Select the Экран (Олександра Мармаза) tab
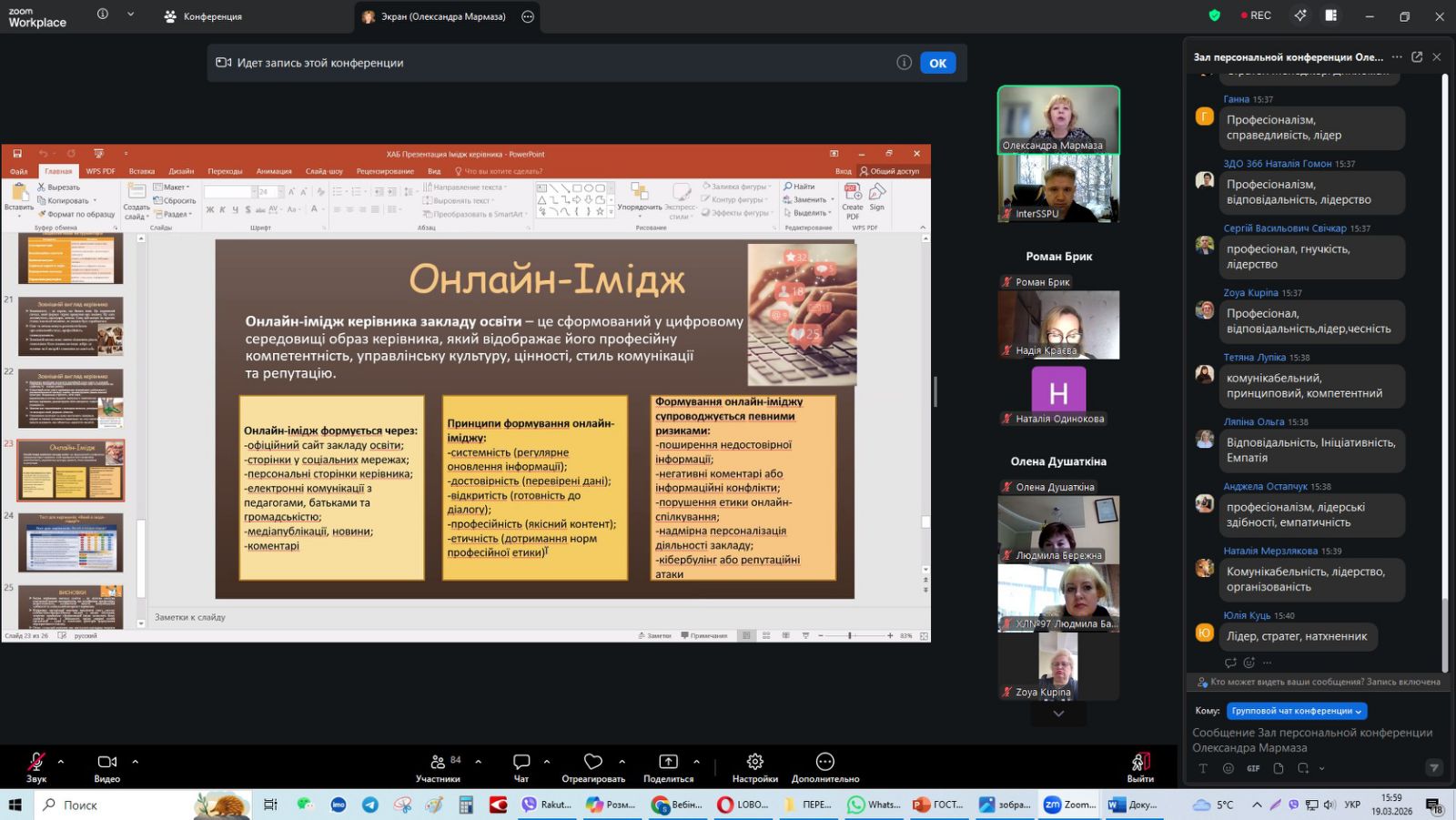Viewport: 1456px width, 820px height. pos(435,16)
